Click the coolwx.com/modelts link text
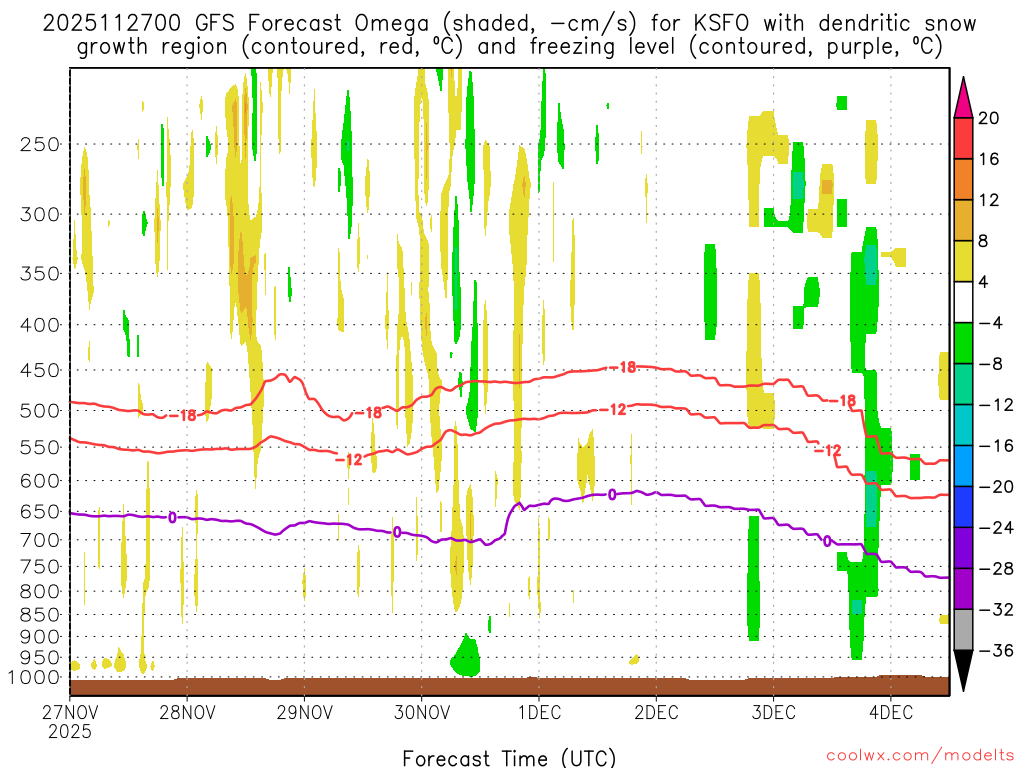This screenshot has width=1024, height=768. click(x=920, y=756)
